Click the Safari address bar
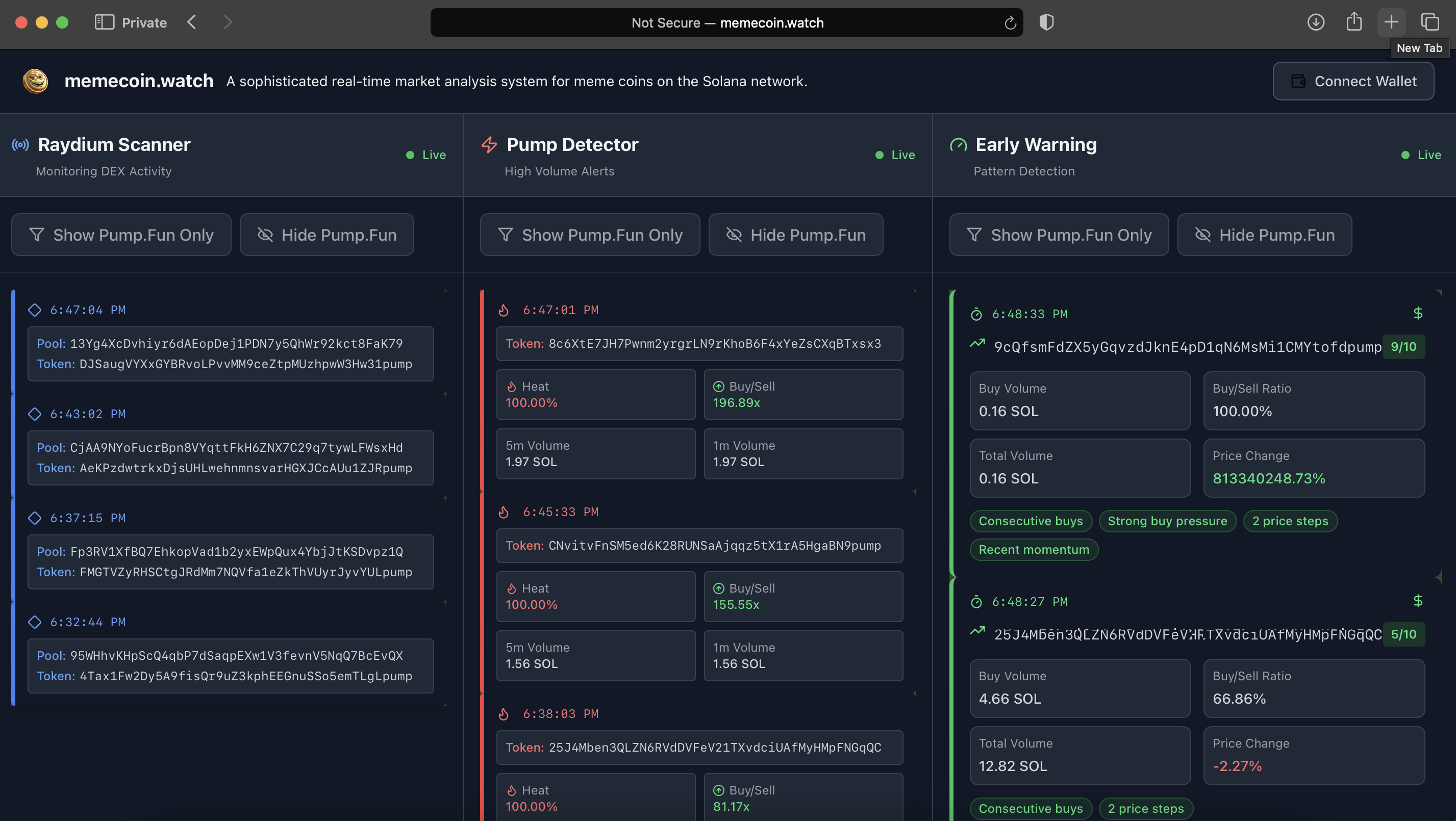 click(727, 22)
